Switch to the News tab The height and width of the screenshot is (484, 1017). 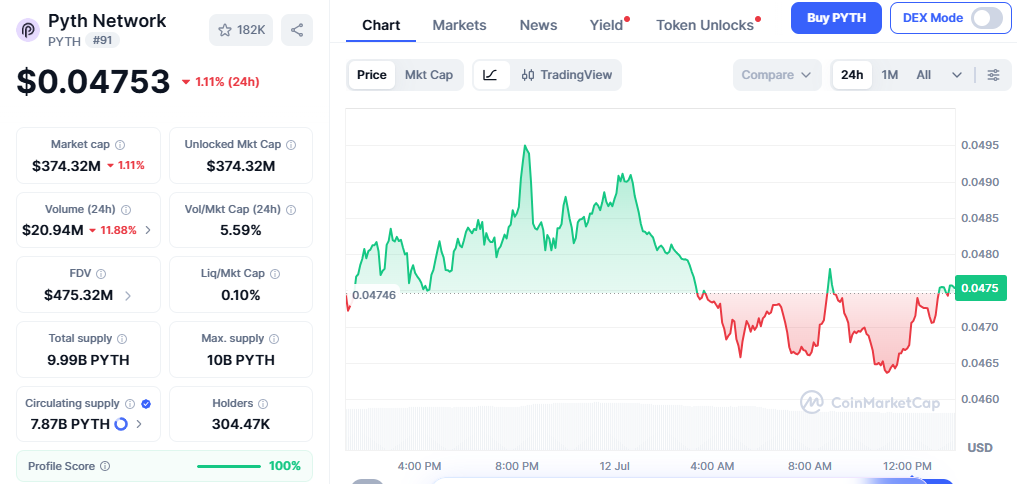coord(538,25)
